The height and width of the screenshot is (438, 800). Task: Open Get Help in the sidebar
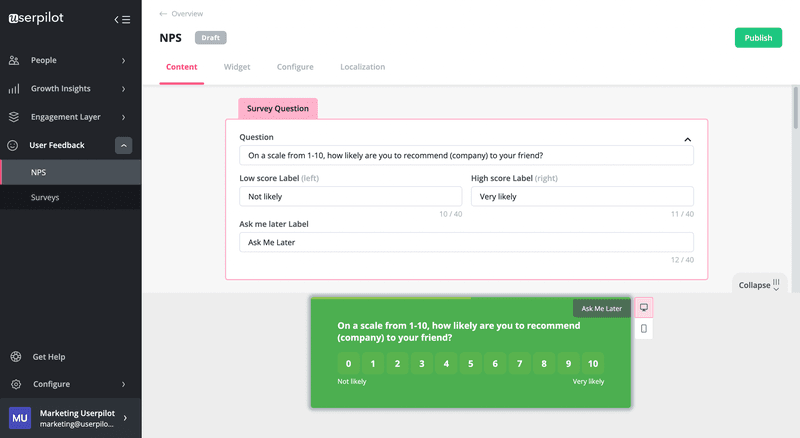click(x=49, y=357)
